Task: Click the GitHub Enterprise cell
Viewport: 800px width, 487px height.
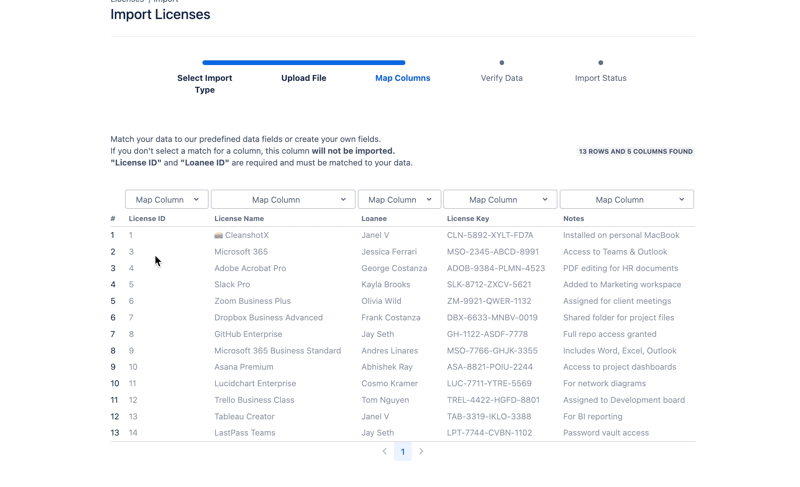Action: [248, 334]
